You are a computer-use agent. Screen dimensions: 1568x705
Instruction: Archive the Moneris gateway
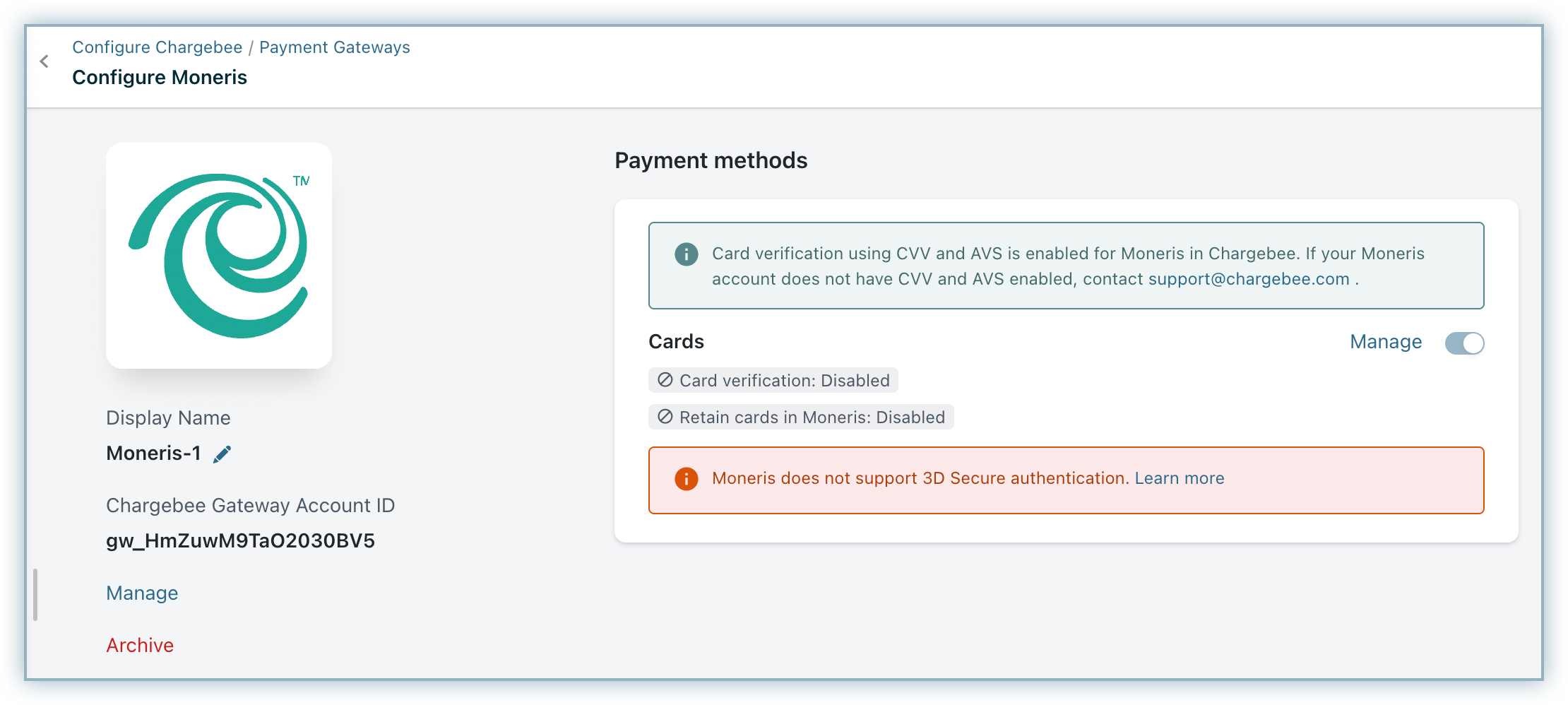coord(140,646)
